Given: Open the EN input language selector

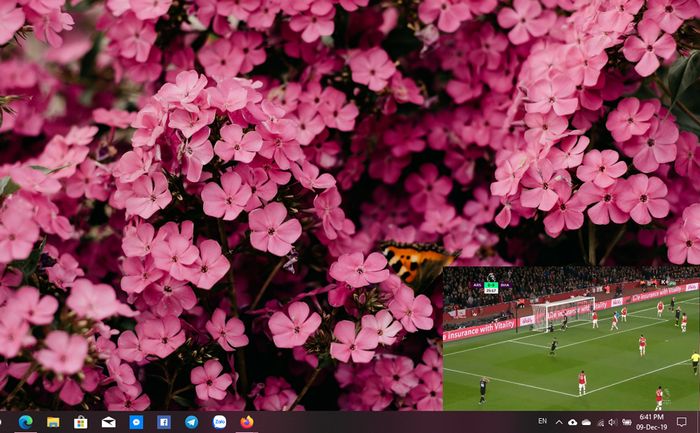Looking at the screenshot, I should point(542,421).
